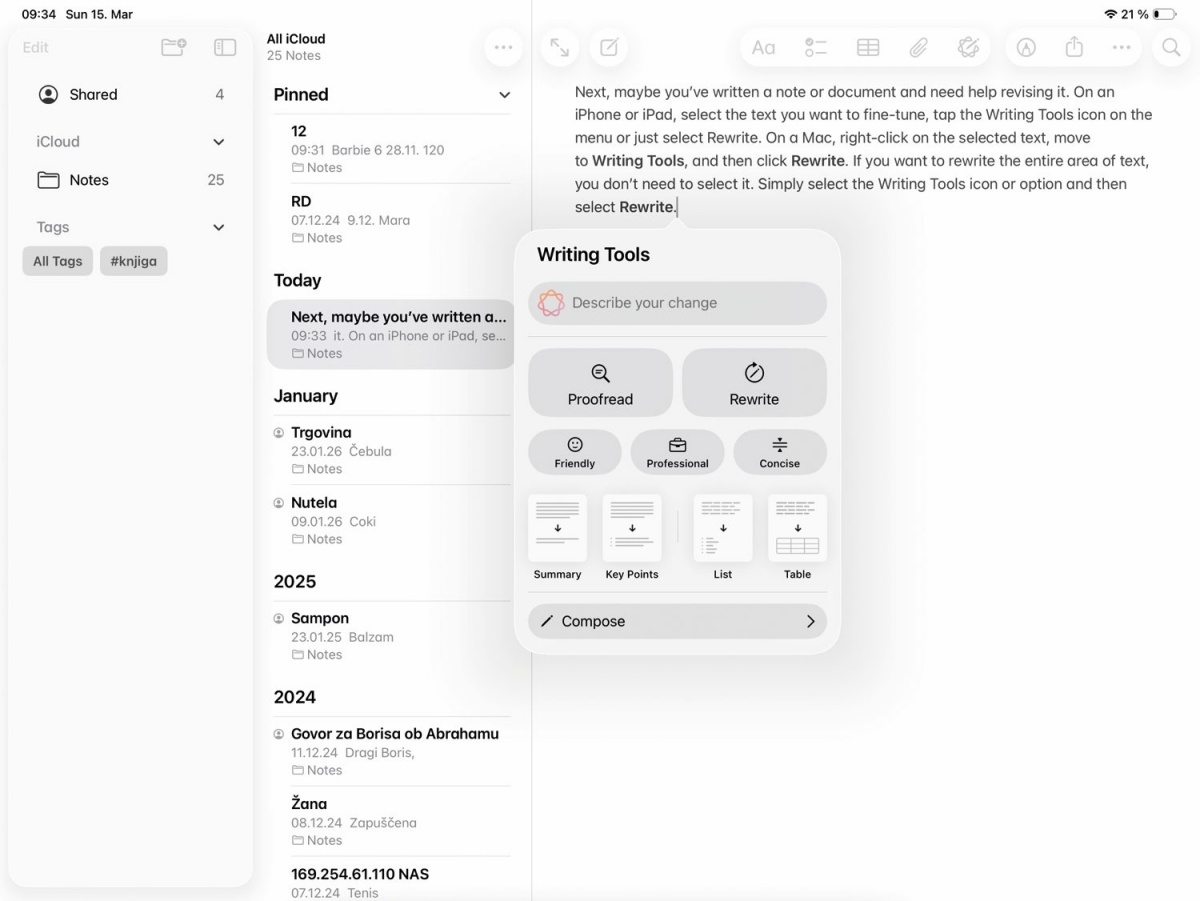The width and height of the screenshot is (1200, 901).
Task: Open the Nutela note
Action: click(x=391, y=520)
